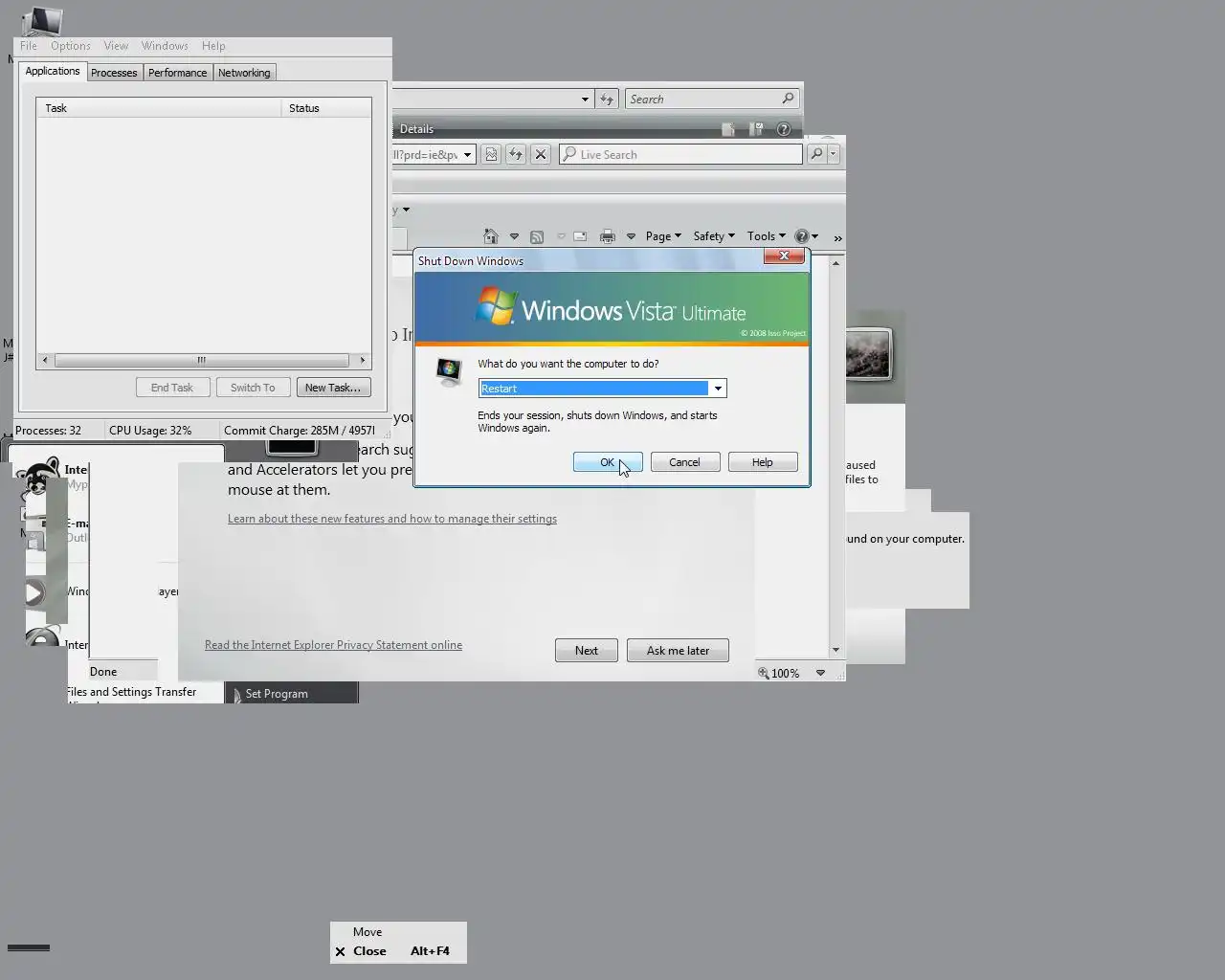Open the RSS feeds icon in IE toolbar
1225x980 pixels.
537,236
